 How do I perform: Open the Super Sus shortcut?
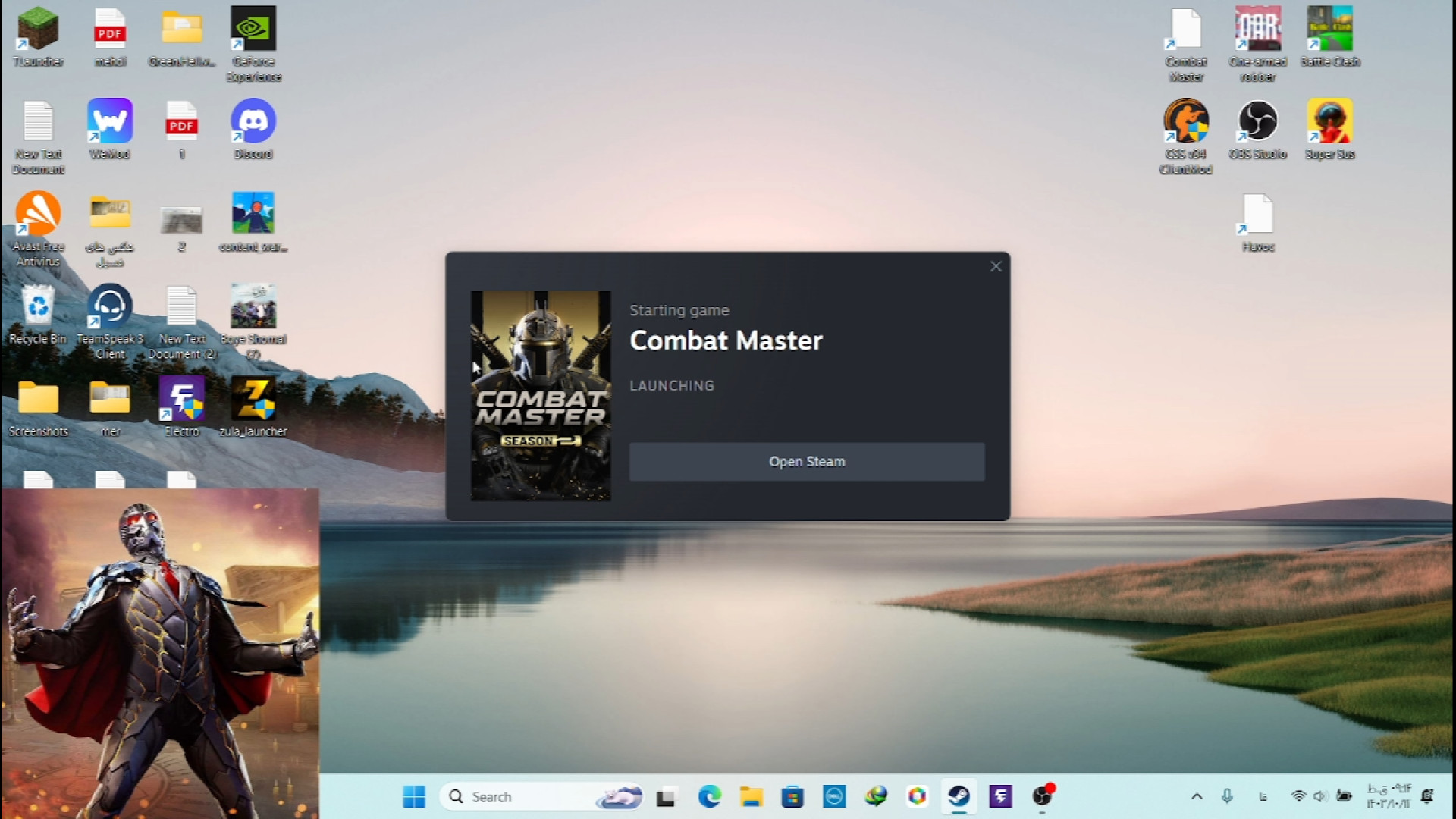click(x=1330, y=129)
